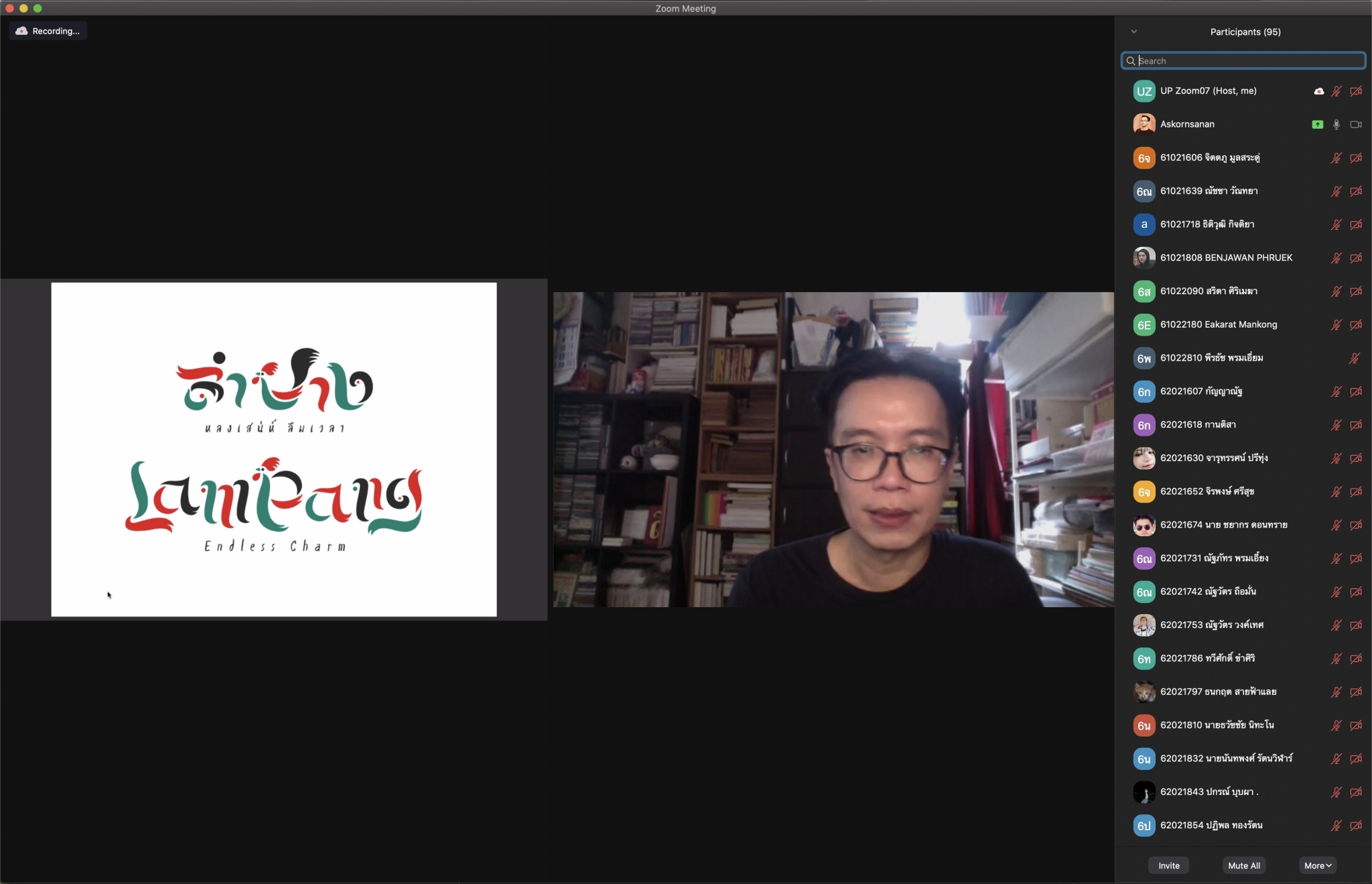Click the 62021843 dark participant avatar

(1144, 792)
